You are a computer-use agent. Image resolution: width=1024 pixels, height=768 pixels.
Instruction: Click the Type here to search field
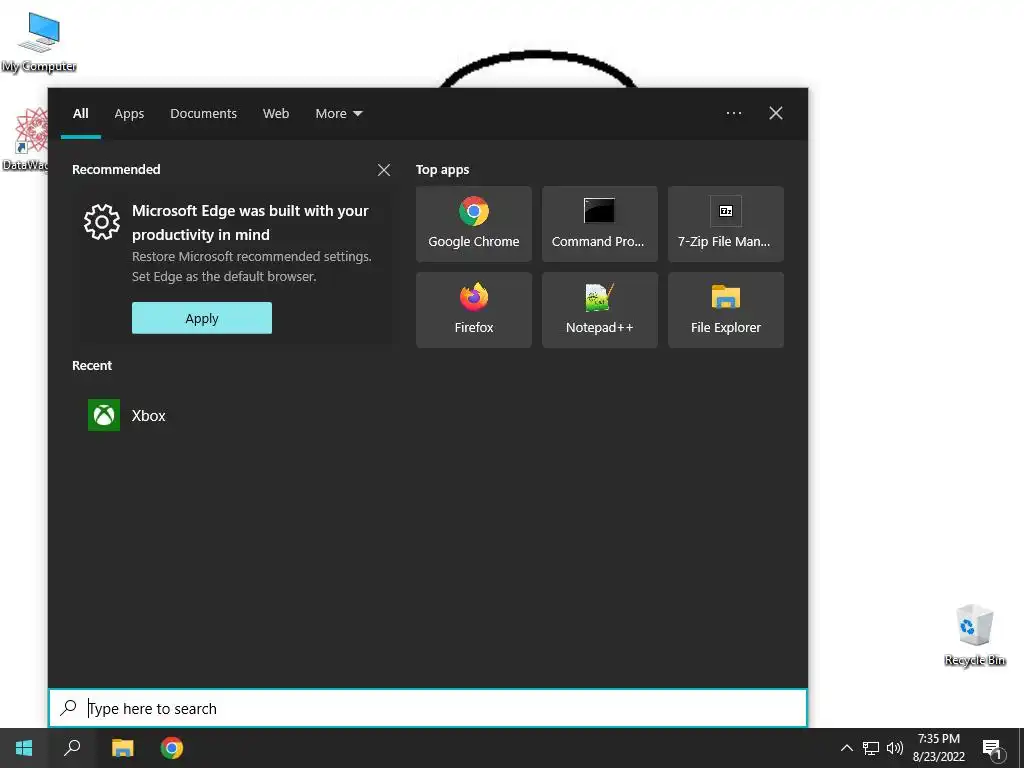pos(428,708)
